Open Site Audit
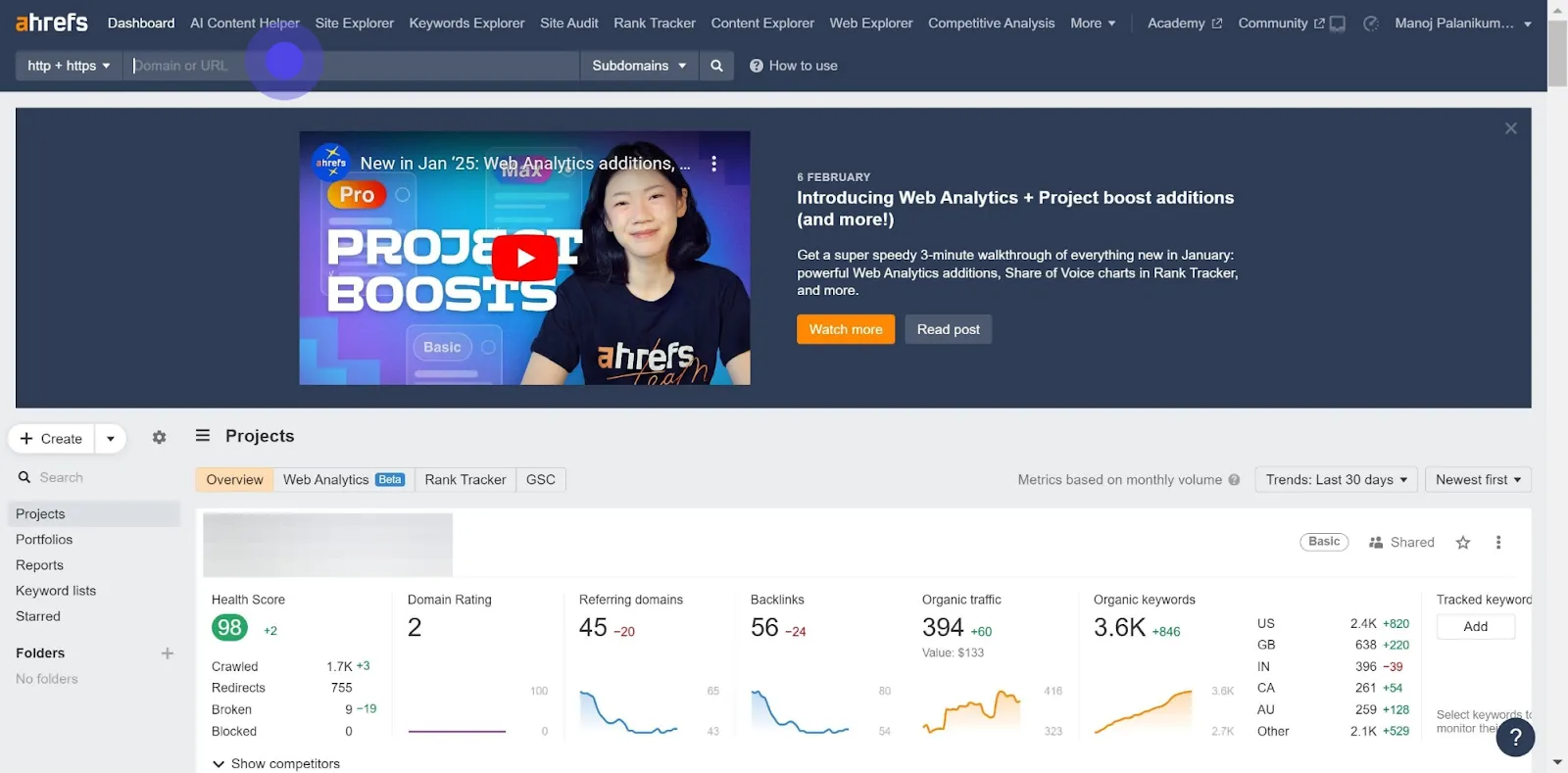 tap(569, 24)
